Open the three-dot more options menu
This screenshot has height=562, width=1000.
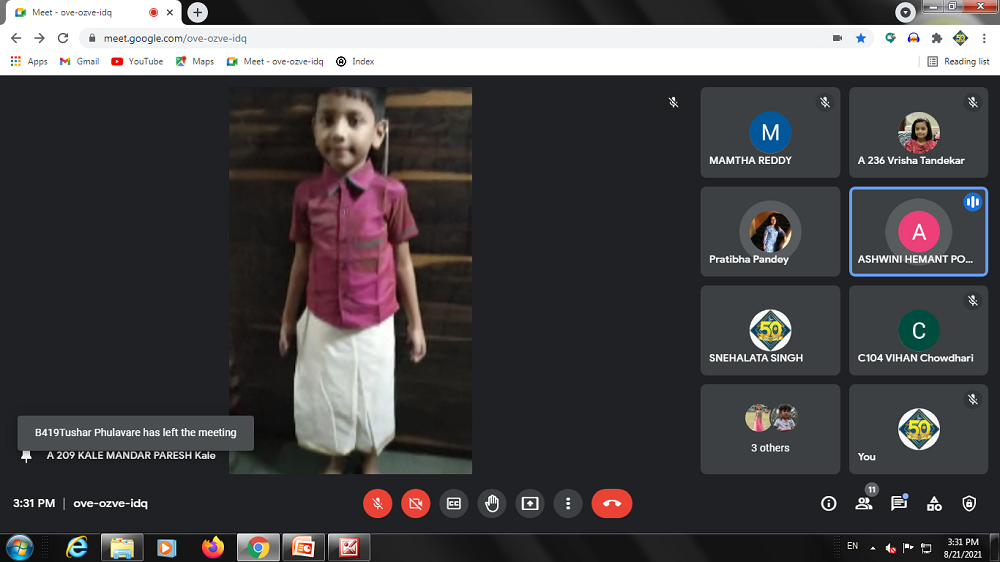click(x=568, y=503)
